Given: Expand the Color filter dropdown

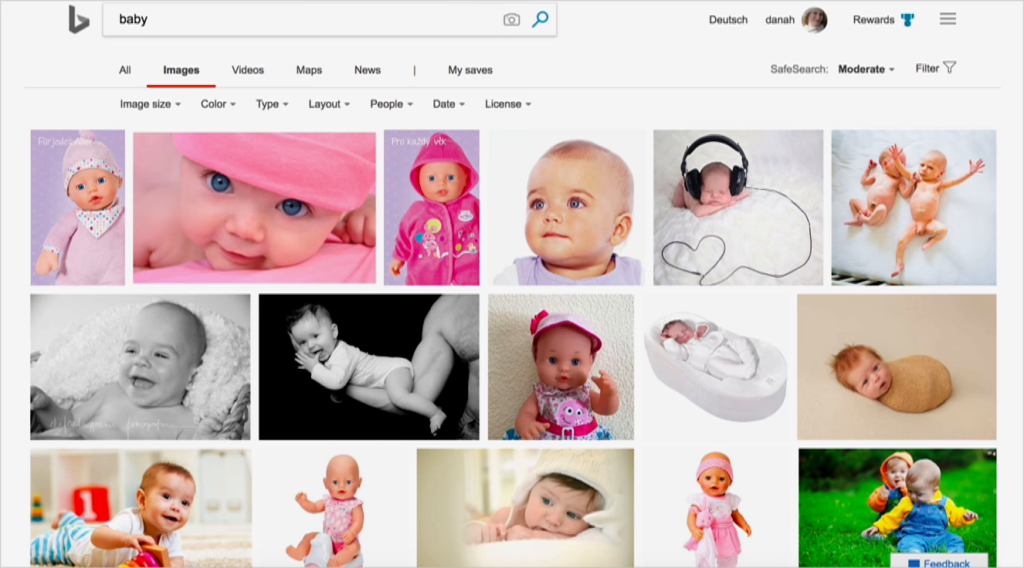Looking at the screenshot, I should pos(218,104).
